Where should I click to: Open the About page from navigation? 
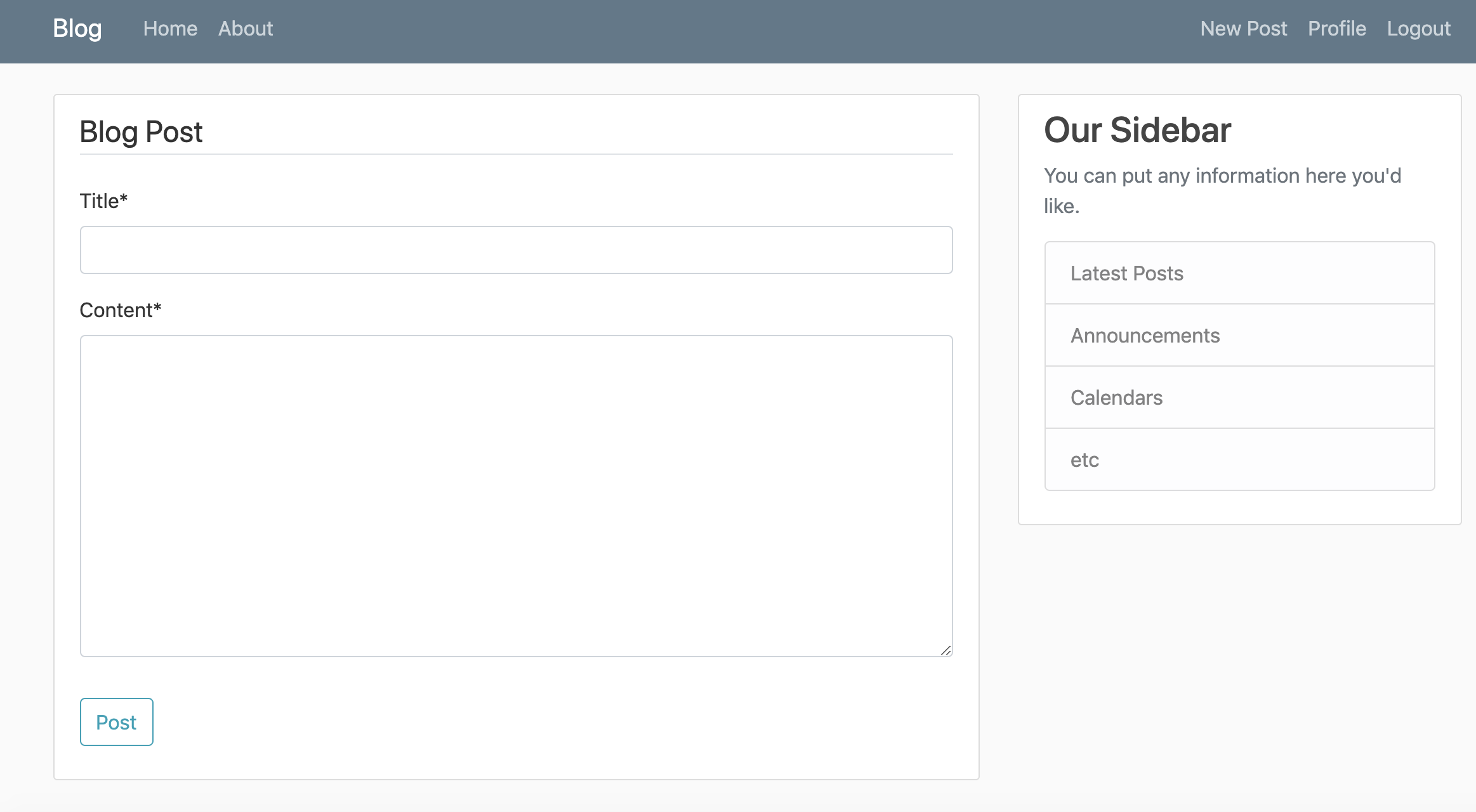[x=246, y=29]
